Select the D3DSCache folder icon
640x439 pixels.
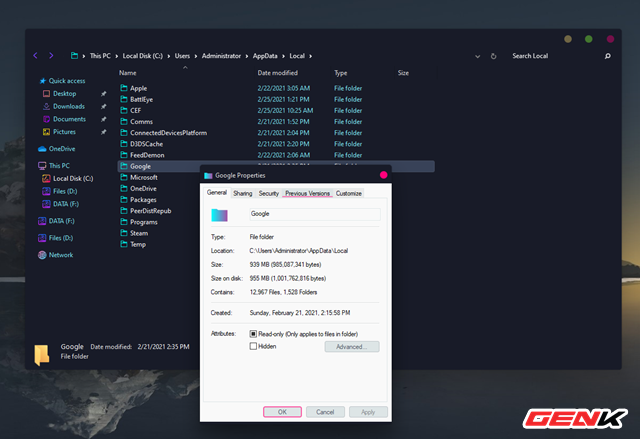tap(124, 144)
